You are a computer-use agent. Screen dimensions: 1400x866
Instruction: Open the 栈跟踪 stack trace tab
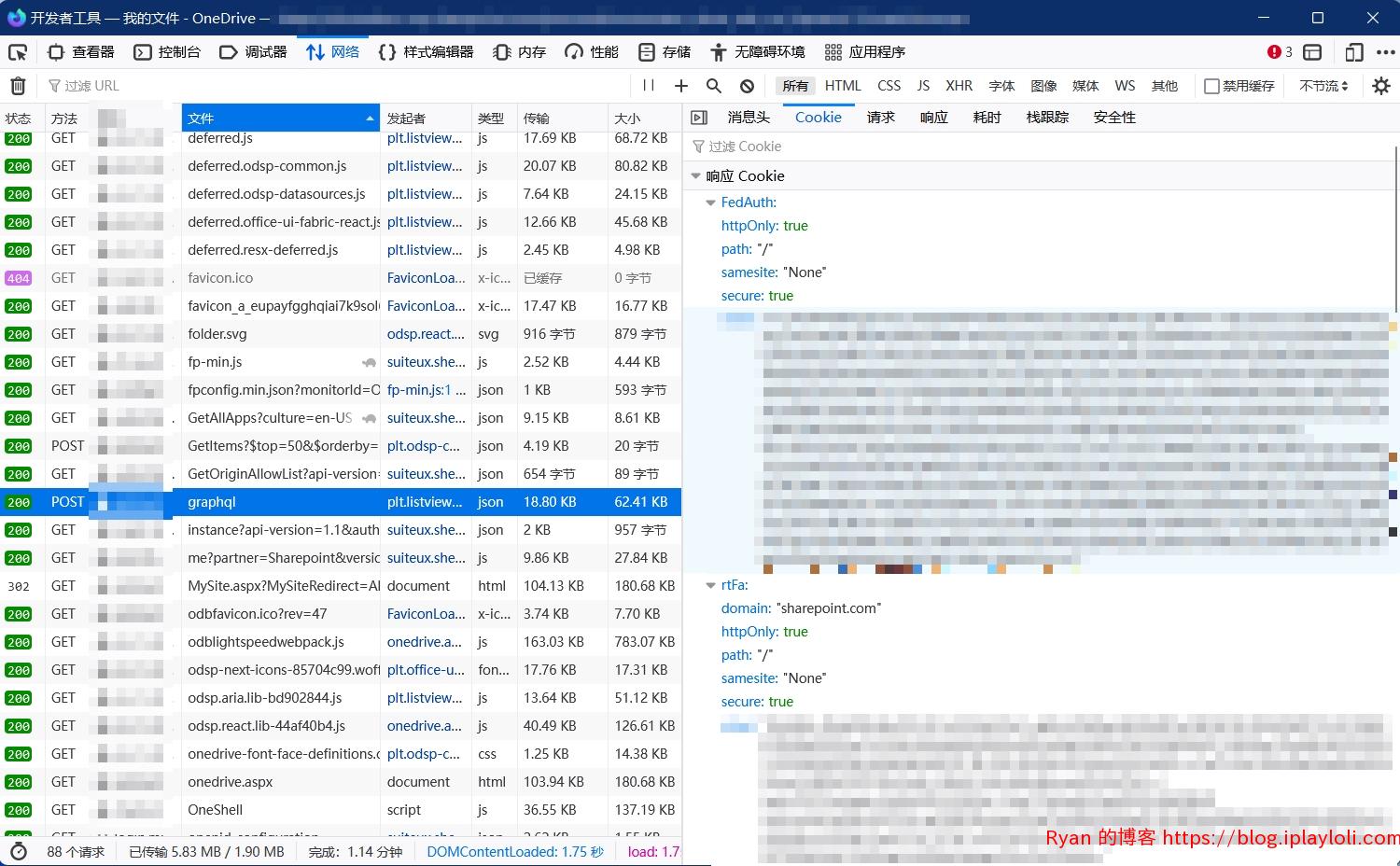1047,118
